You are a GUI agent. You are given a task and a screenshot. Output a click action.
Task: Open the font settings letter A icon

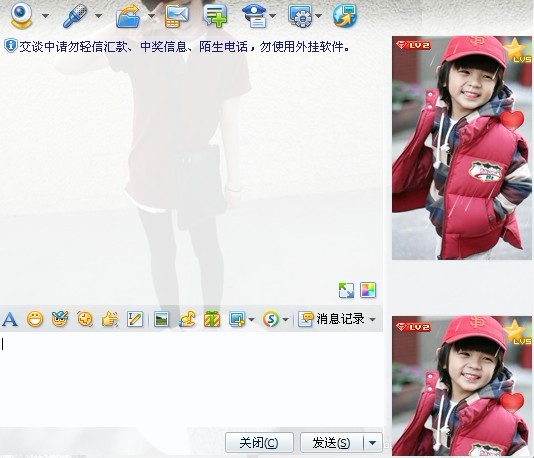[x=10, y=320]
